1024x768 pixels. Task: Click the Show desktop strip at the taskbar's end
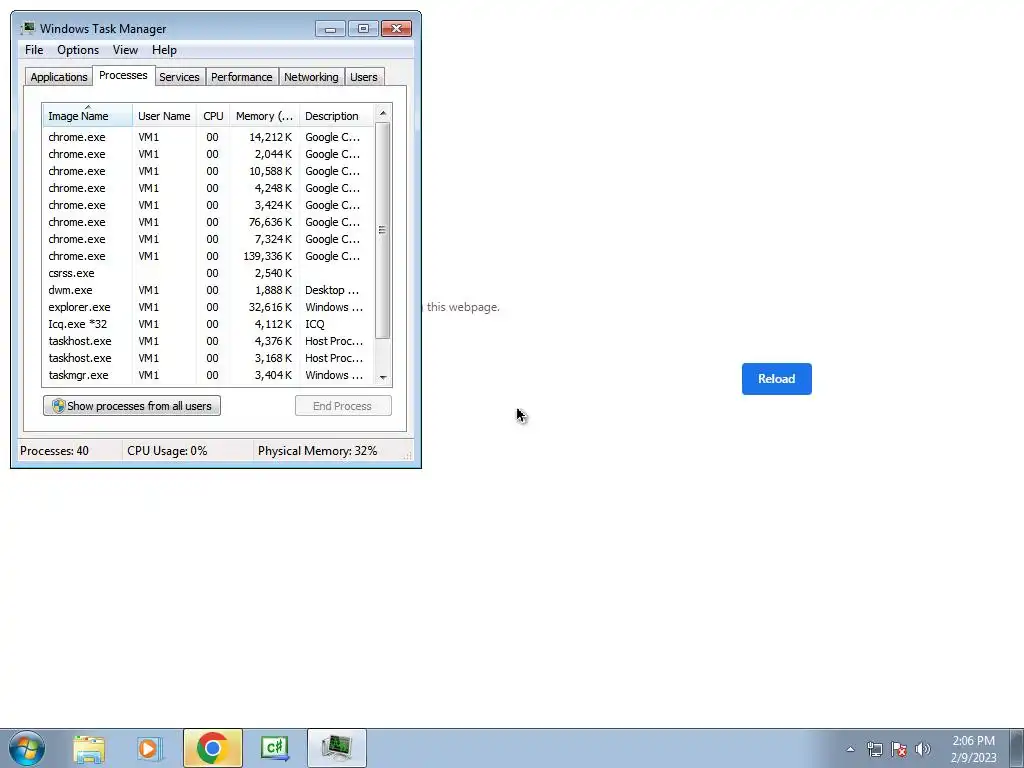click(x=1017, y=748)
